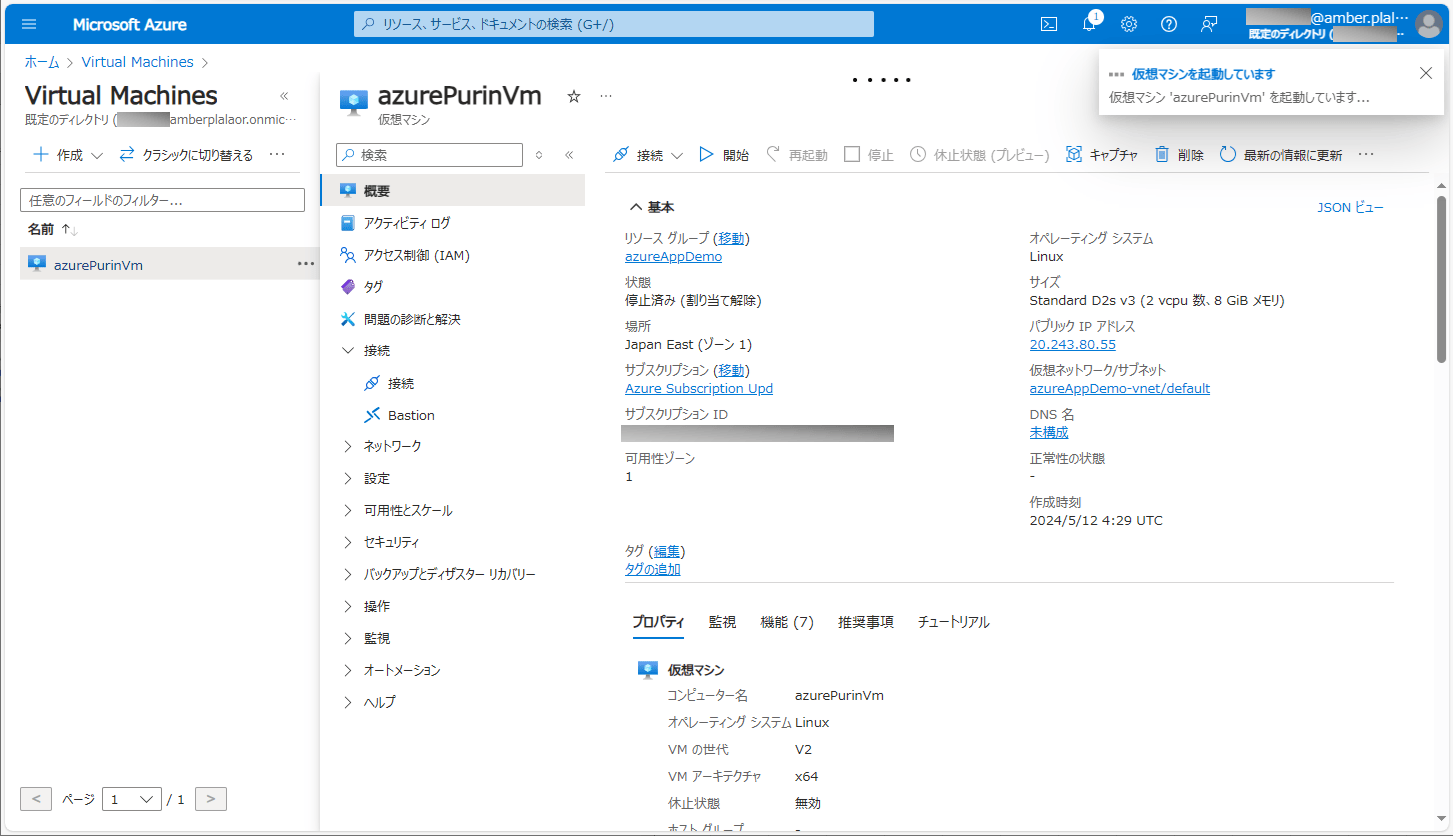Expand the 監視 menu group
The image size is (1453, 836).
[348, 638]
